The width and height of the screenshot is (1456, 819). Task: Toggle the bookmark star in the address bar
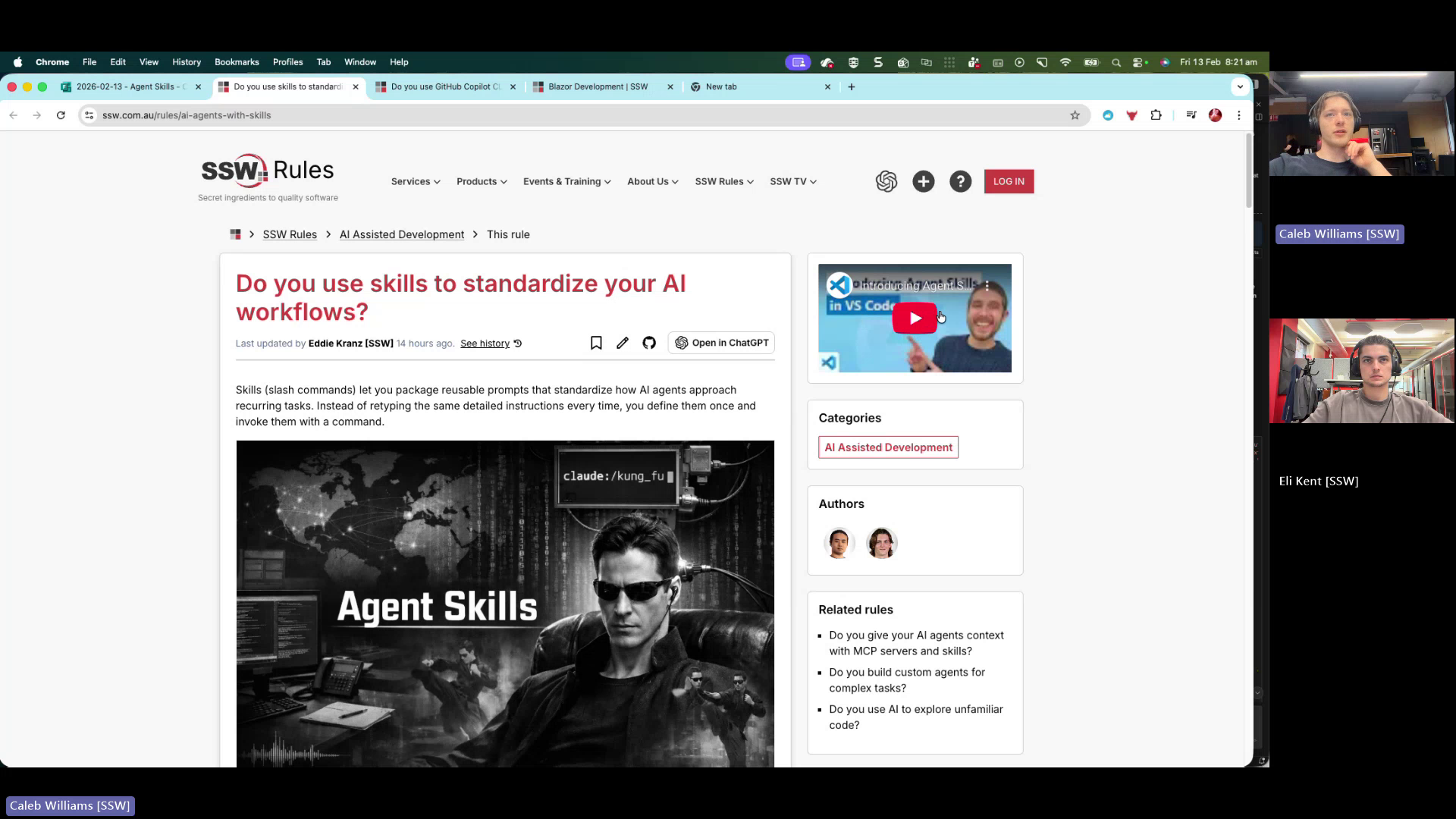tap(1075, 115)
